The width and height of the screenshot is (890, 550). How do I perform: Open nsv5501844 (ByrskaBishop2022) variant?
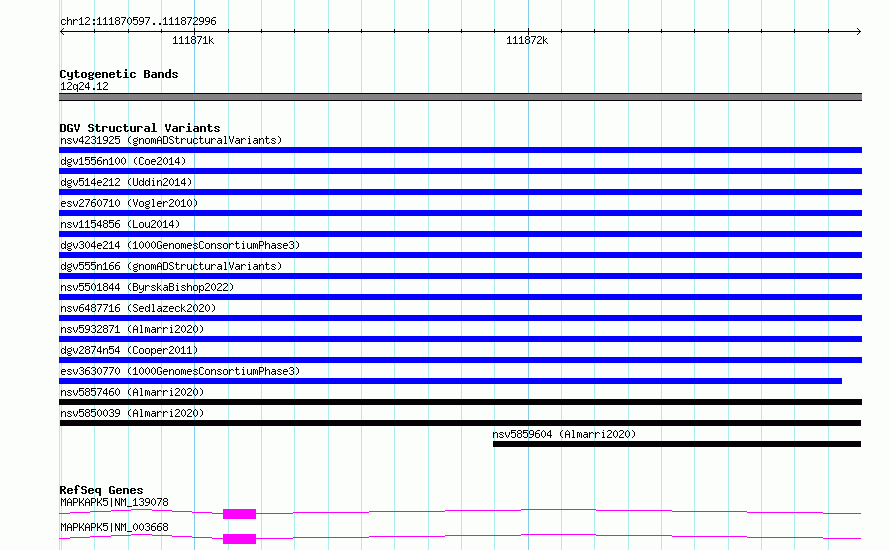point(147,287)
